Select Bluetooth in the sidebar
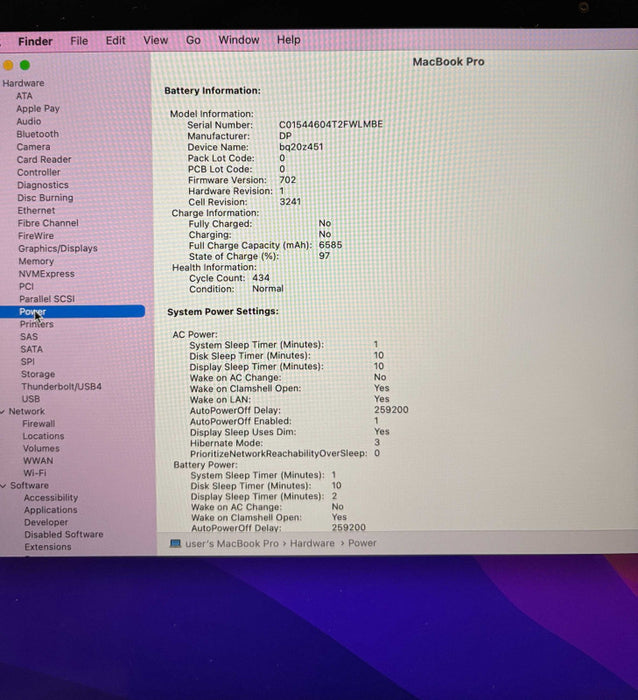Image resolution: width=638 pixels, height=700 pixels. click(38, 134)
